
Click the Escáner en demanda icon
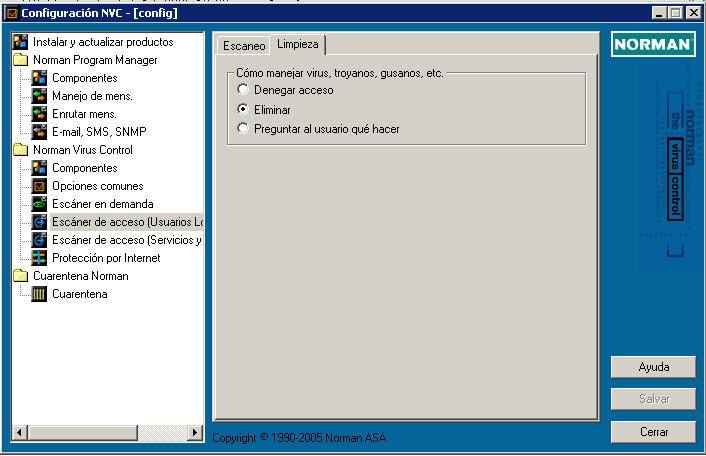(x=39, y=204)
